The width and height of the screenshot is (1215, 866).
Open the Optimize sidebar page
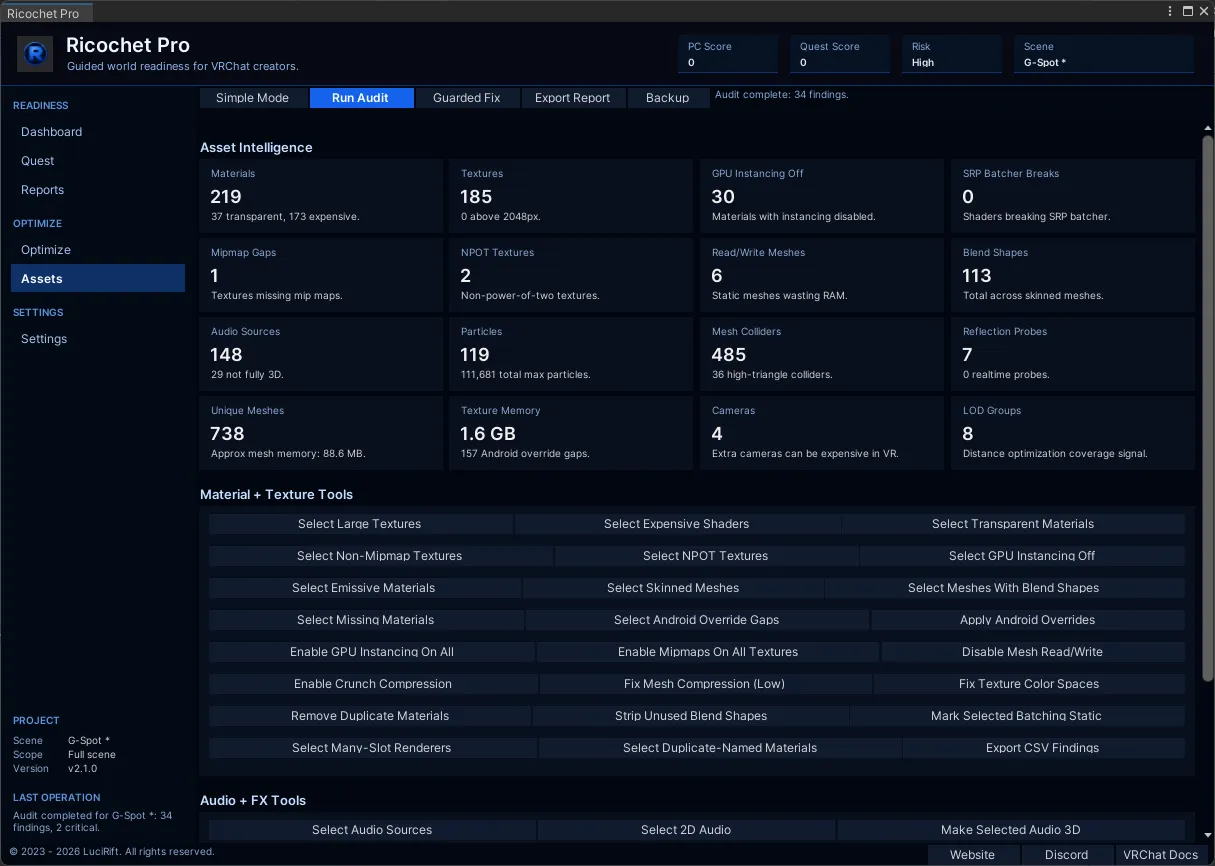pyautogui.click(x=98, y=250)
